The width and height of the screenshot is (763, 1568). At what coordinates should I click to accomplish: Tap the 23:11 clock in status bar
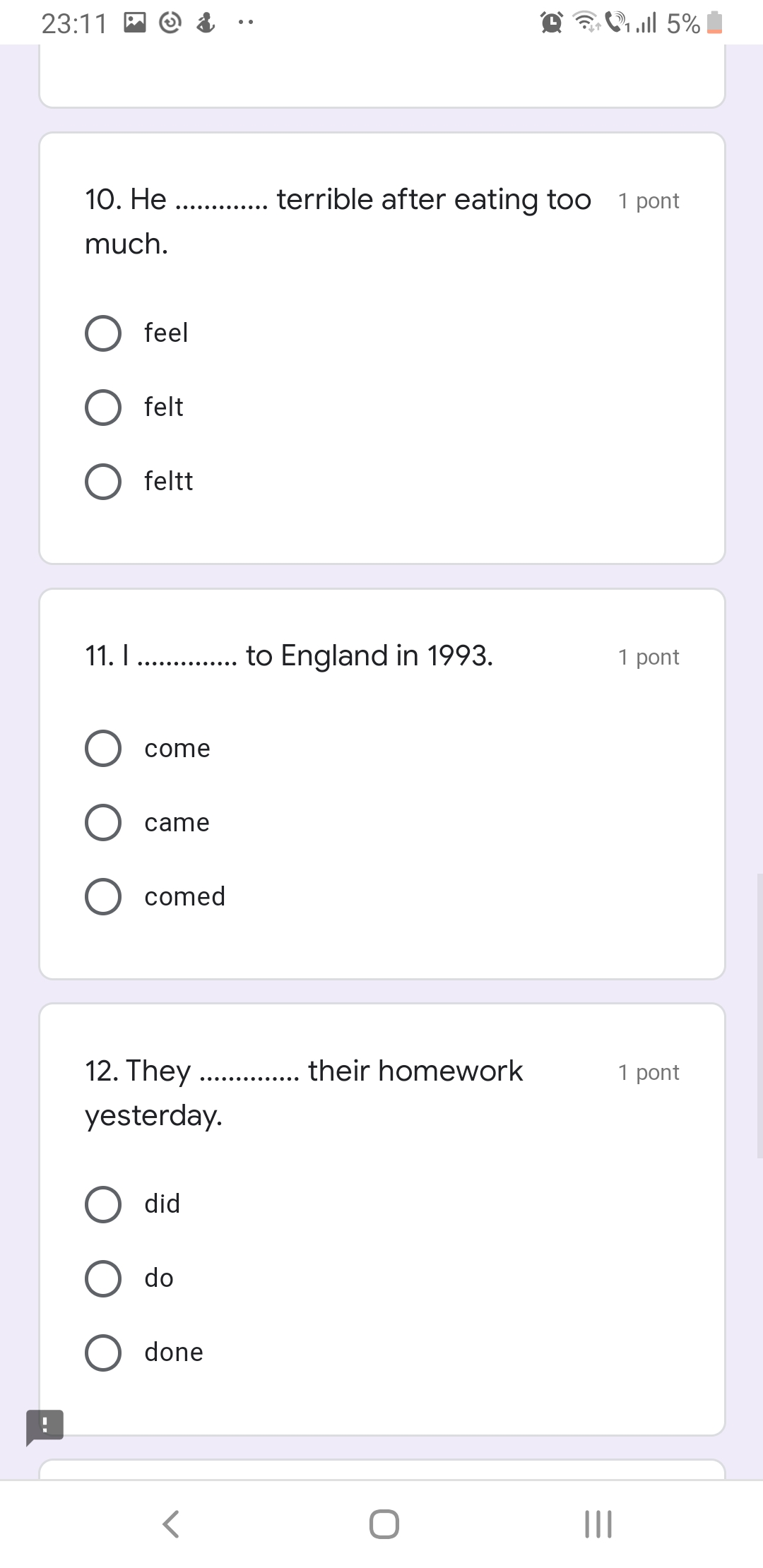pyautogui.click(x=74, y=24)
